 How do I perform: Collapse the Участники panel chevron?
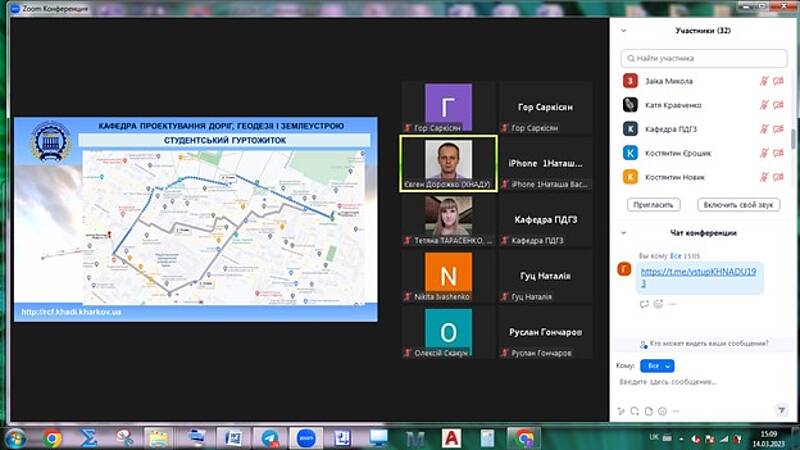[x=623, y=31]
